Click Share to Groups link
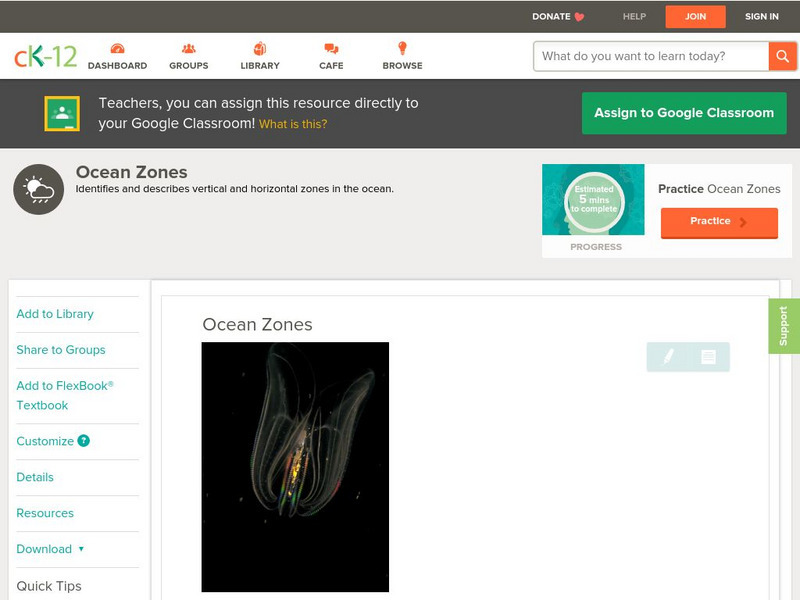Viewport: 800px width, 600px height. tap(61, 350)
